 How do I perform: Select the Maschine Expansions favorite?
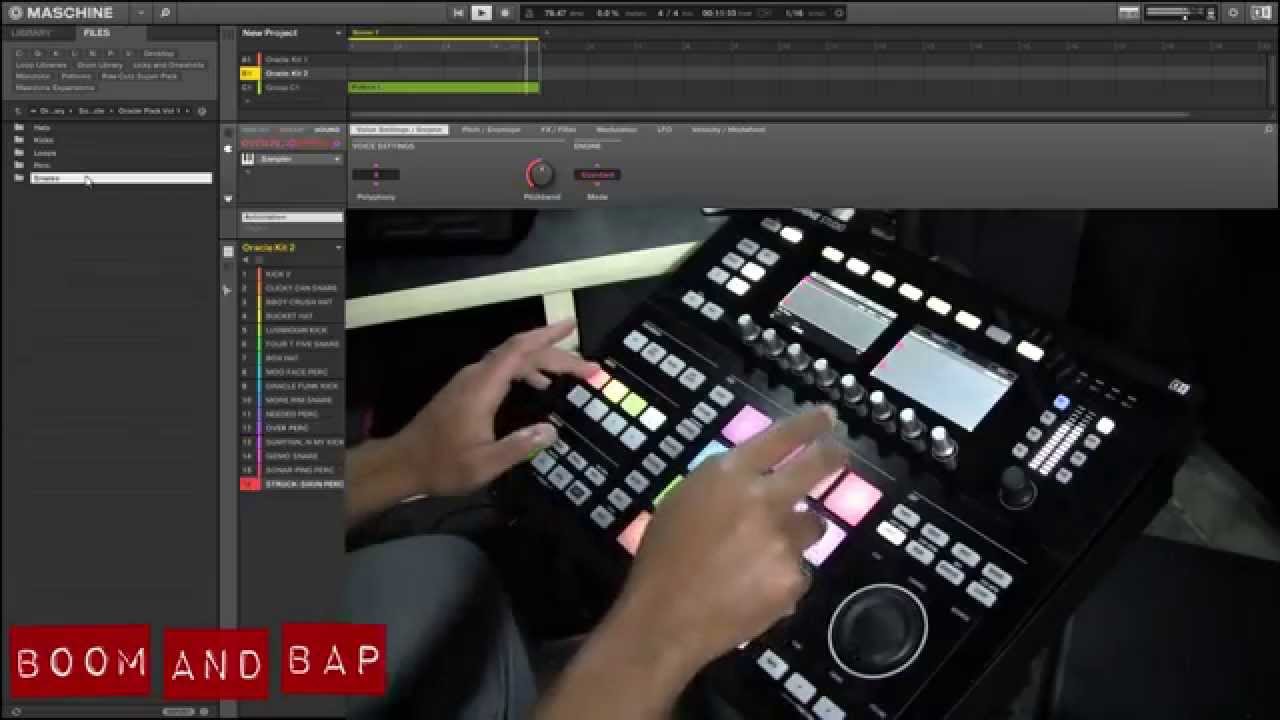(x=55, y=87)
